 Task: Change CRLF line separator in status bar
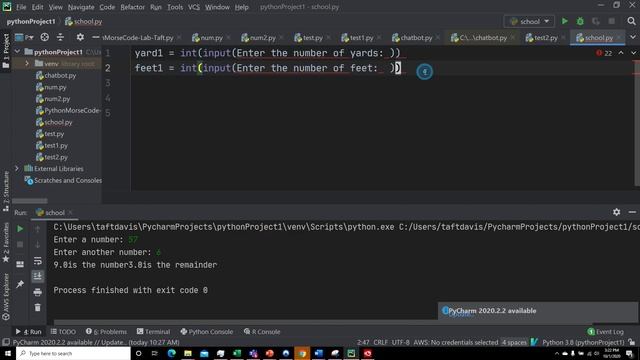tap(380, 342)
